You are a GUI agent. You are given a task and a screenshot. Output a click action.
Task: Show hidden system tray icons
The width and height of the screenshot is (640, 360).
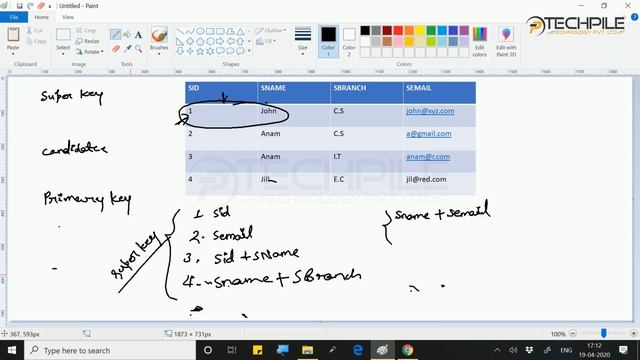click(497, 350)
